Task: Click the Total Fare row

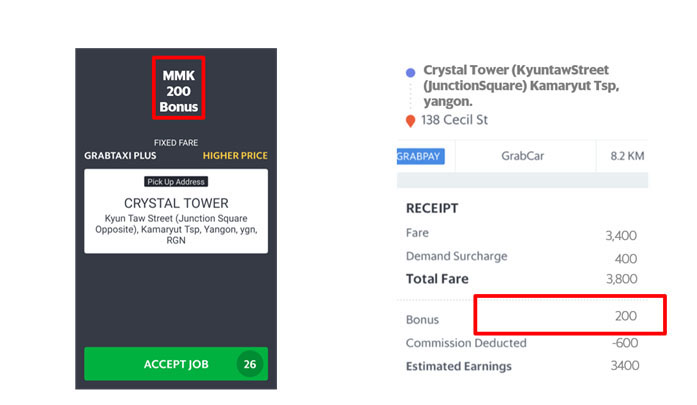Action: click(x=520, y=279)
